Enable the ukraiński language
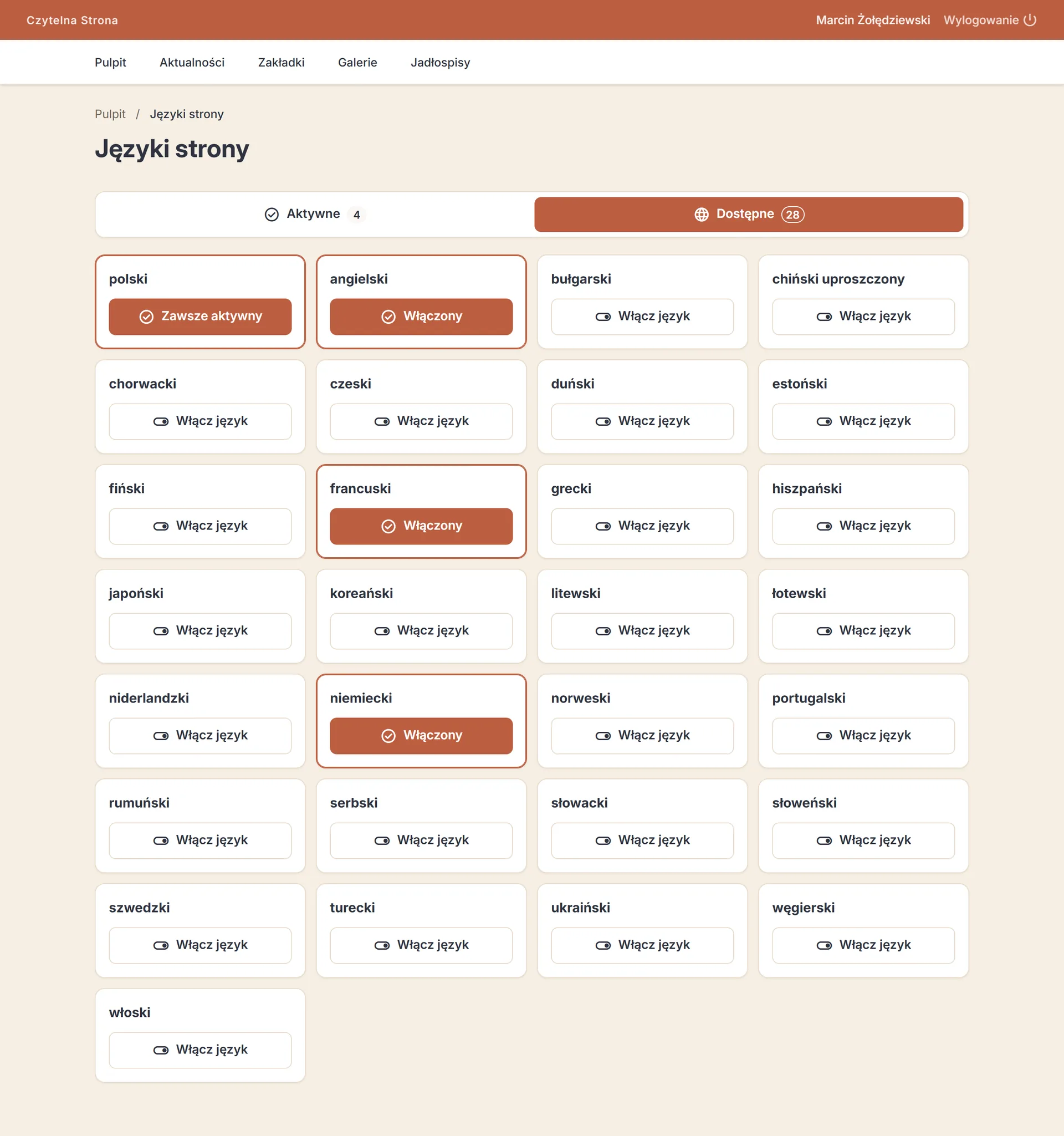 [642, 945]
